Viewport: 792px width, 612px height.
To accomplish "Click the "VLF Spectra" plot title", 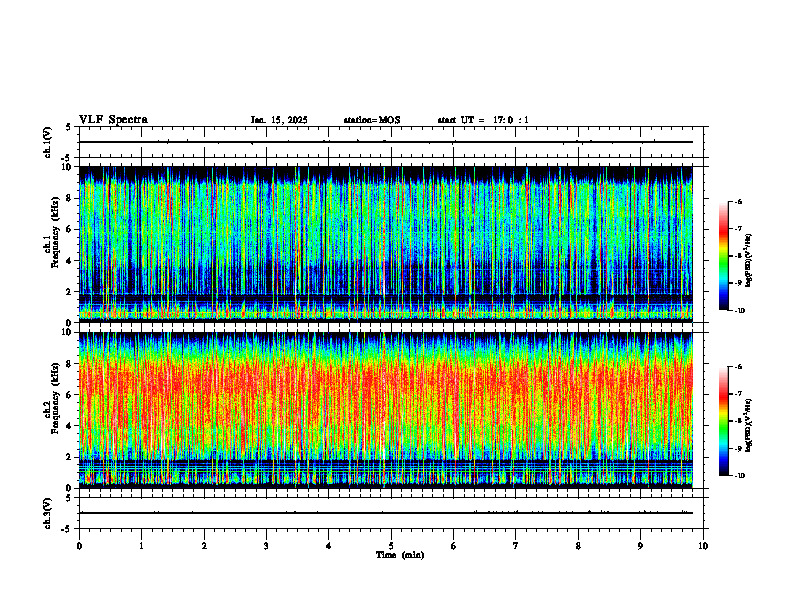I will (113, 120).
